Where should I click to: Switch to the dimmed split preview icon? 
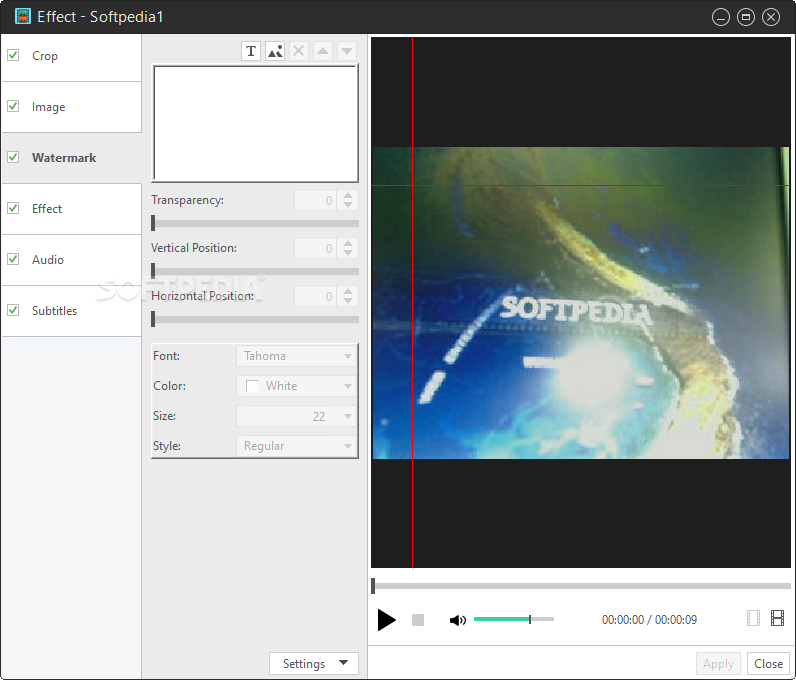pyautogui.click(x=753, y=618)
